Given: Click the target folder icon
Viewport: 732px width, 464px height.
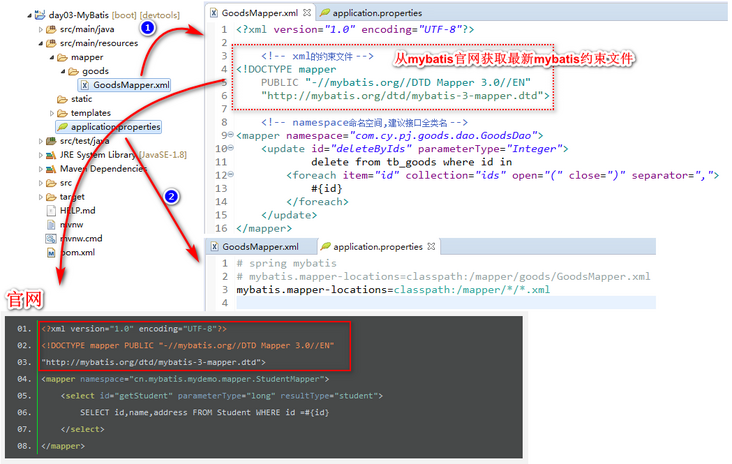Looking at the screenshot, I should click(x=51, y=197).
